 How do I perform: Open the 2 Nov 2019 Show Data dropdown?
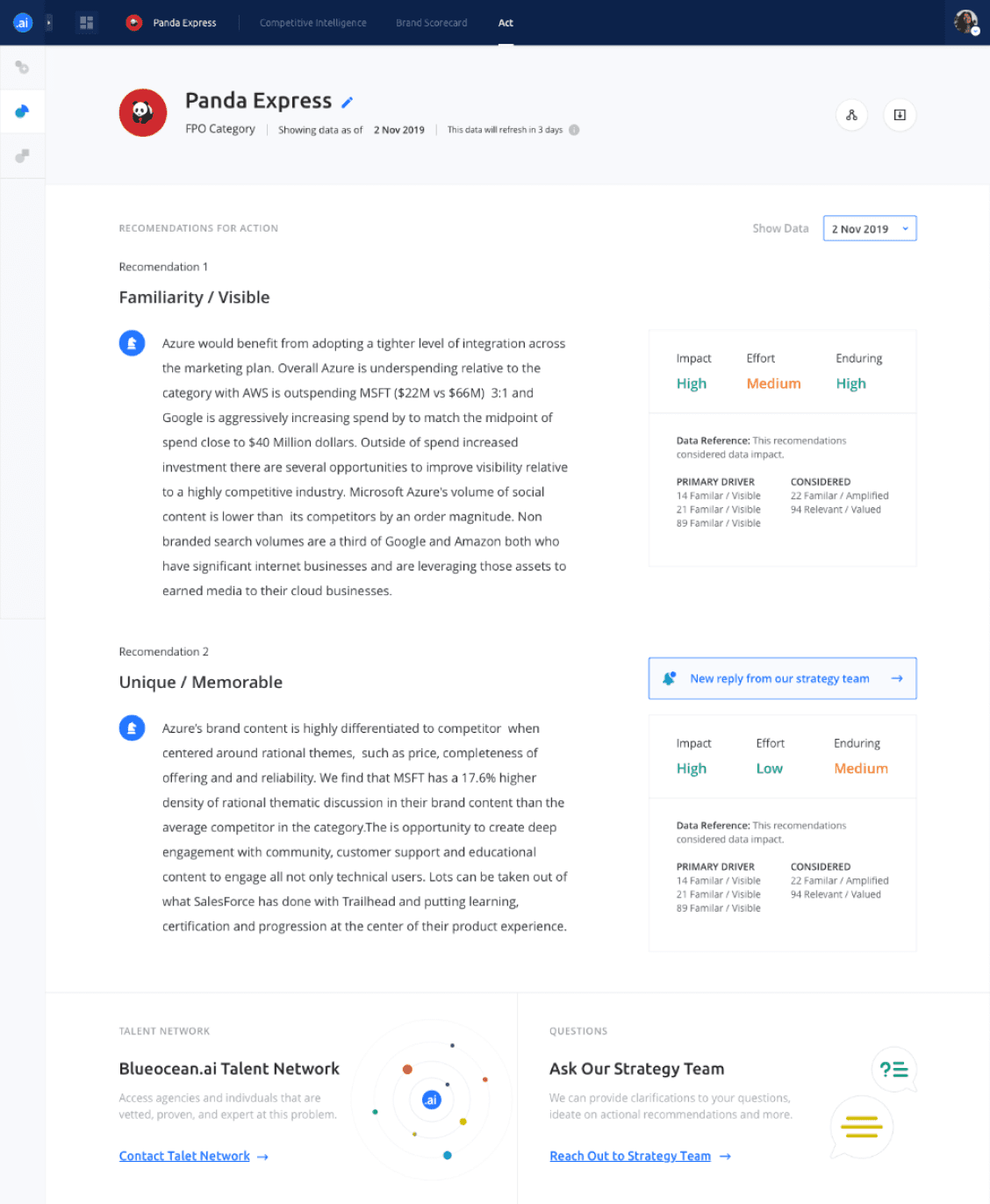pos(870,228)
